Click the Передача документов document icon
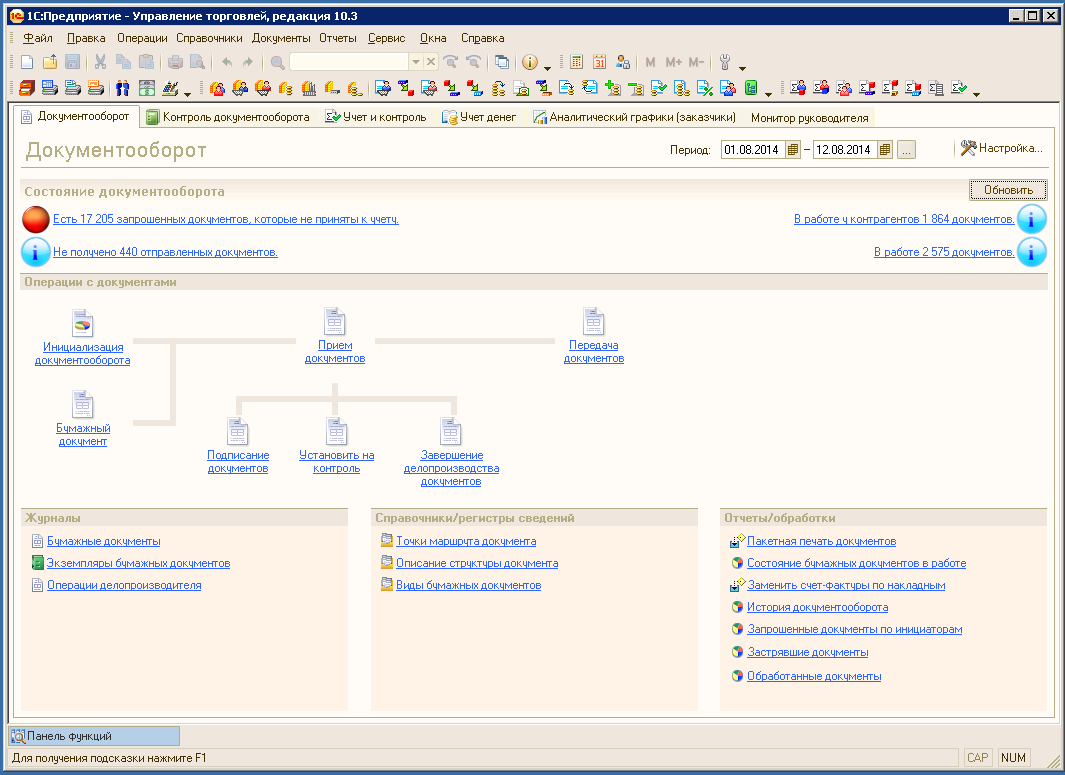This screenshot has width=1065, height=775. pos(594,321)
